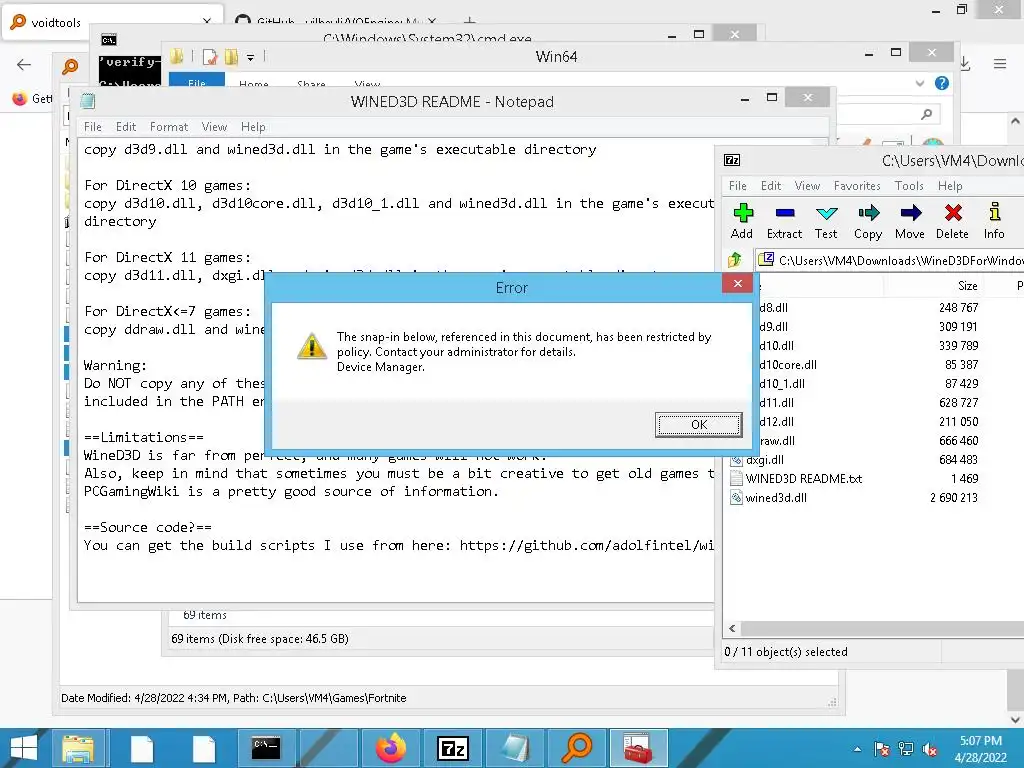Viewport: 1024px width, 768px height.
Task: Open the 7-Zip Tools menu
Action: click(x=909, y=185)
